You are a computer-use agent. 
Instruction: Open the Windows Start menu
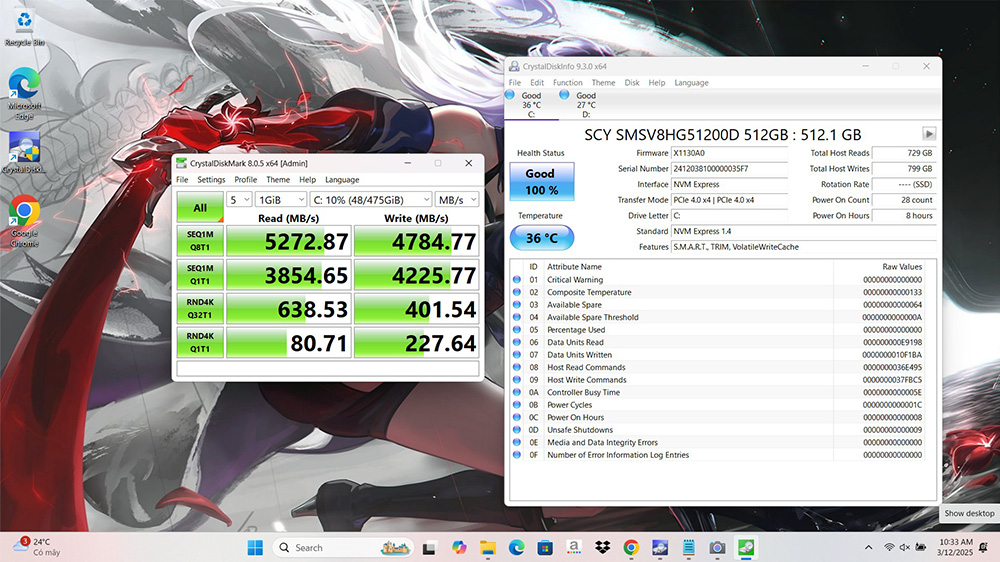pos(255,547)
